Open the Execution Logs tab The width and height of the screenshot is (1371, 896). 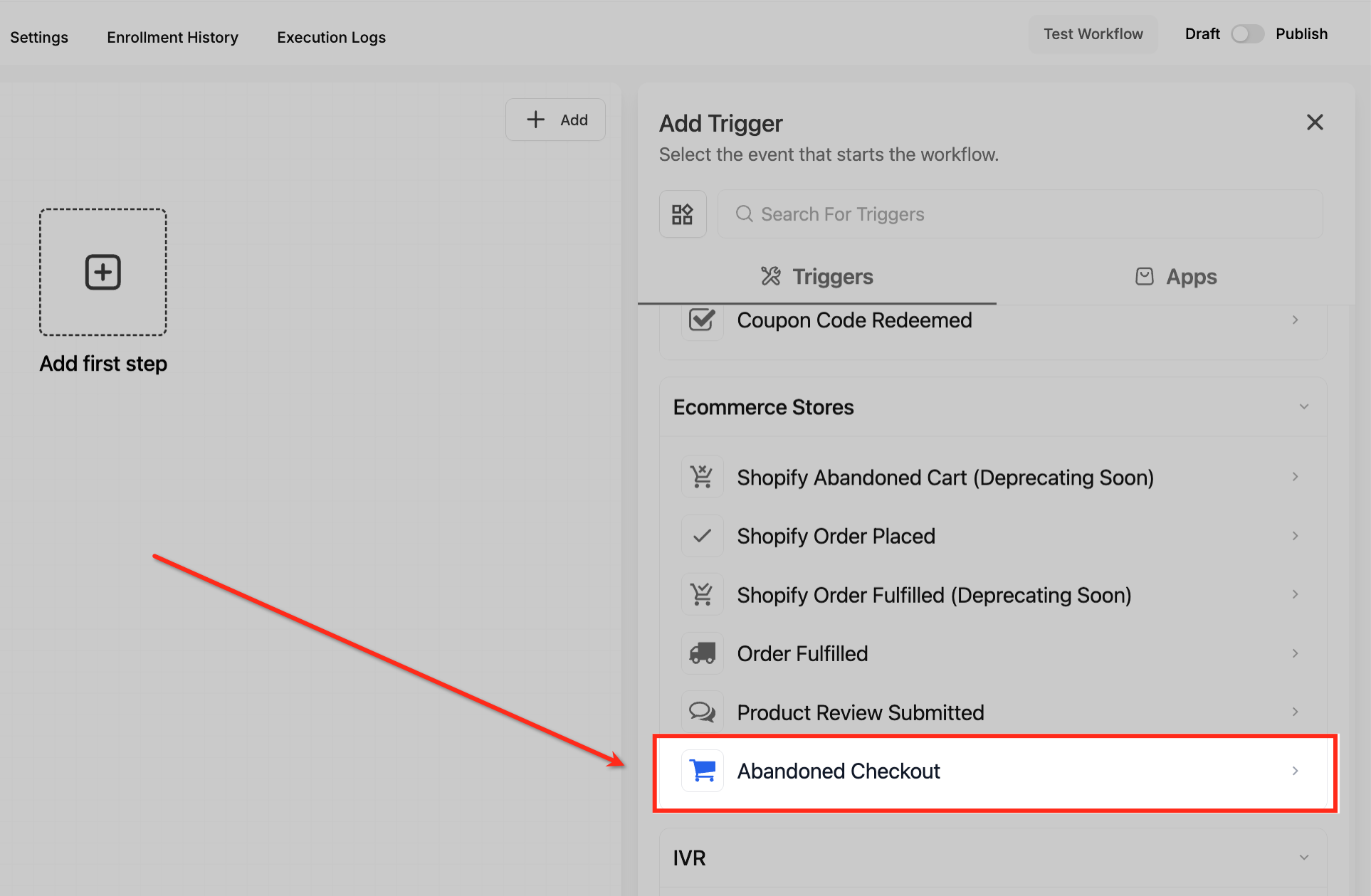(x=331, y=38)
